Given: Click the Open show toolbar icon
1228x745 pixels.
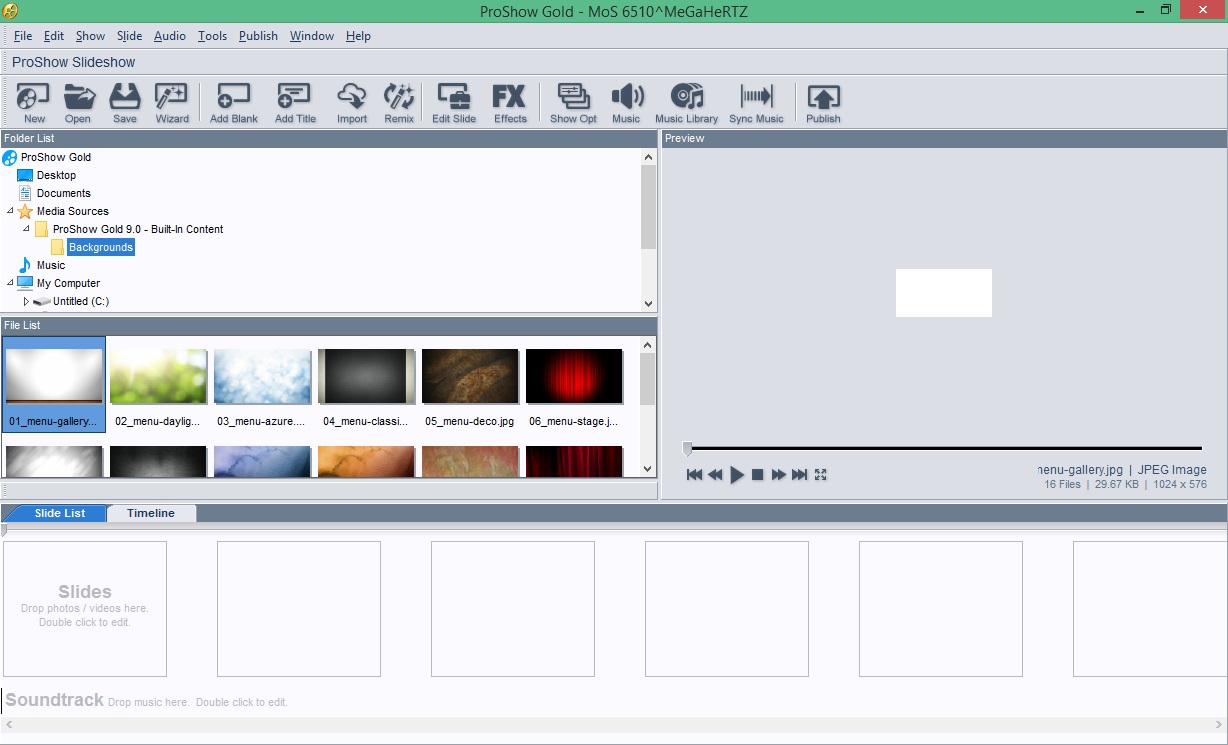Looking at the screenshot, I should (78, 103).
